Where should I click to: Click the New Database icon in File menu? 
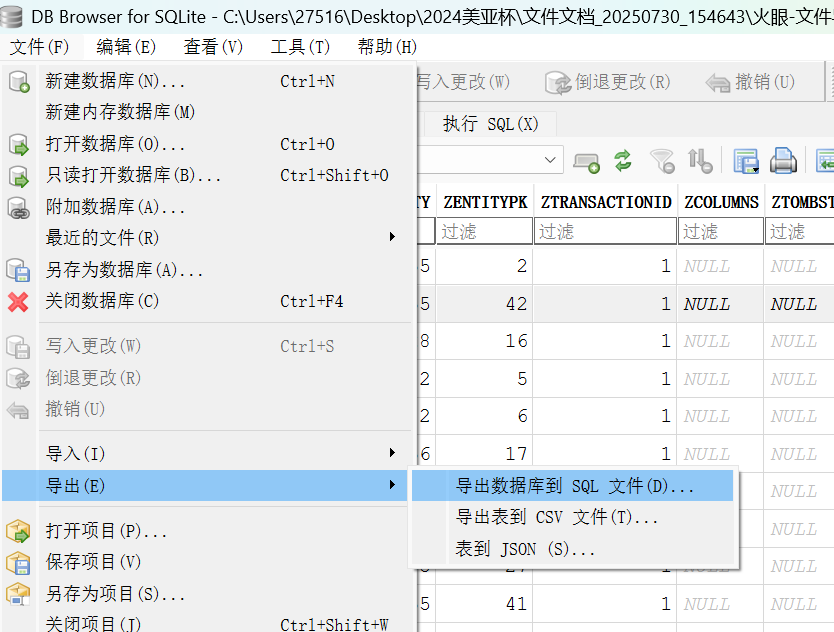coord(19,81)
